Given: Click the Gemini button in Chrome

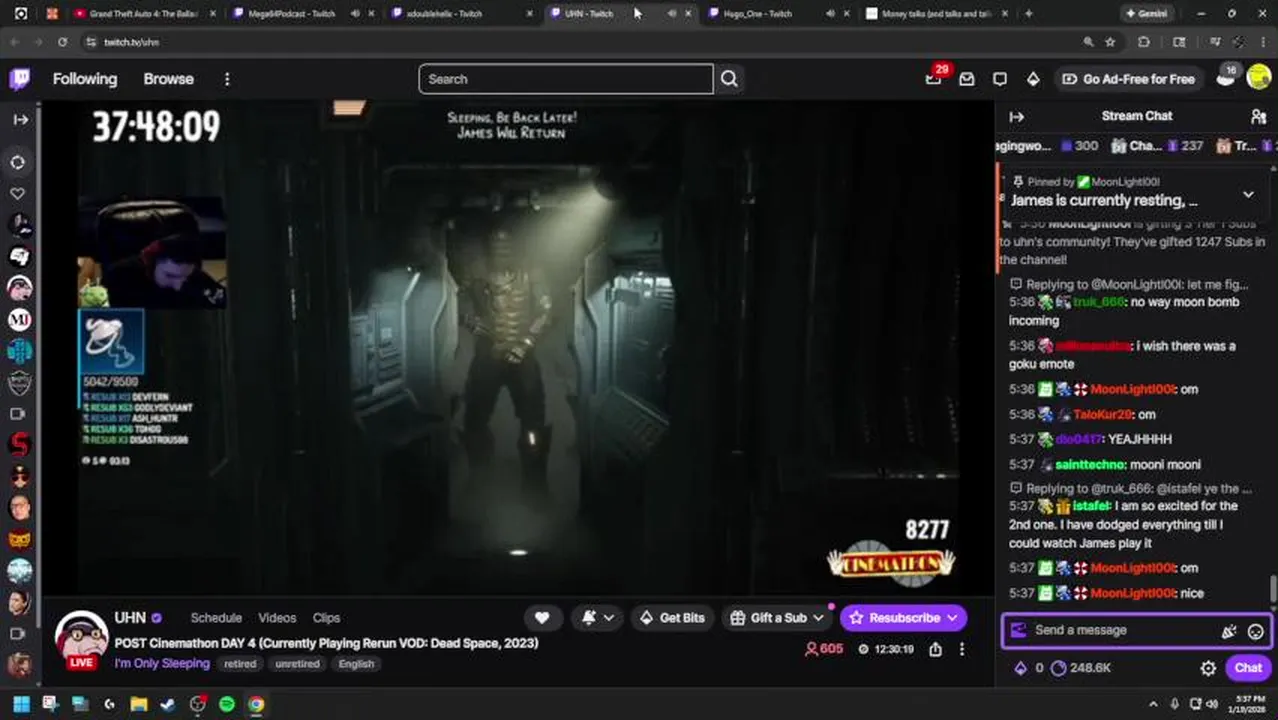Looking at the screenshot, I should point(1147,14).
